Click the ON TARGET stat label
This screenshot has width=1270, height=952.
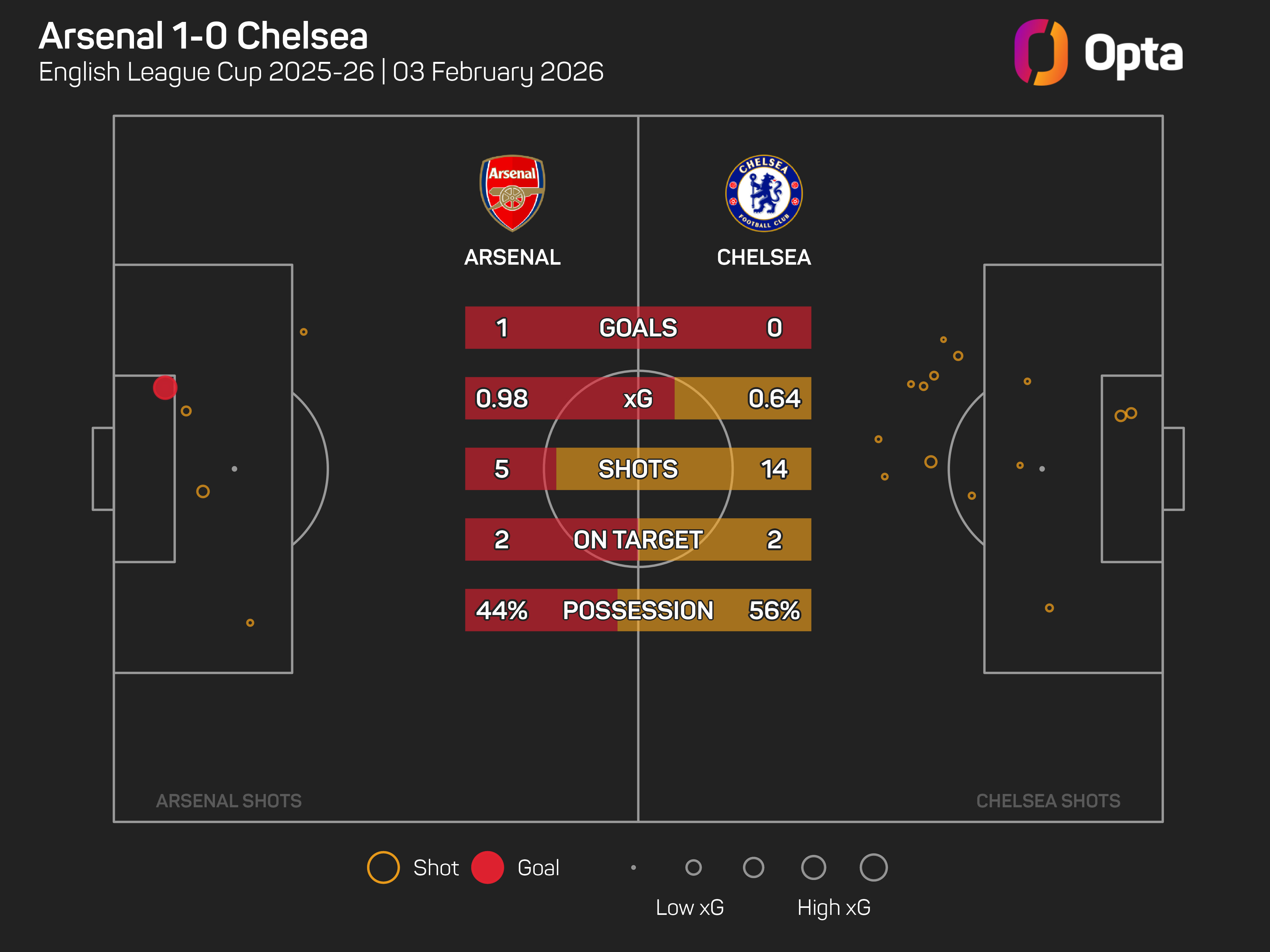638,539
